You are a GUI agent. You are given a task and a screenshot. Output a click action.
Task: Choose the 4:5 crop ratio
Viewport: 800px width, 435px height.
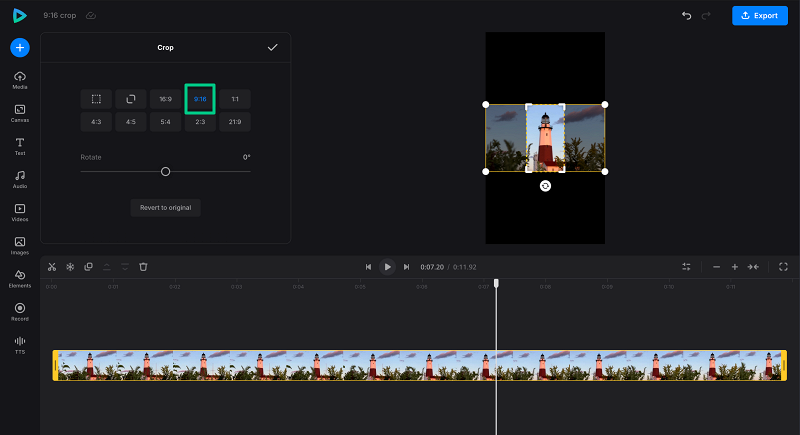tap(131, 122)
